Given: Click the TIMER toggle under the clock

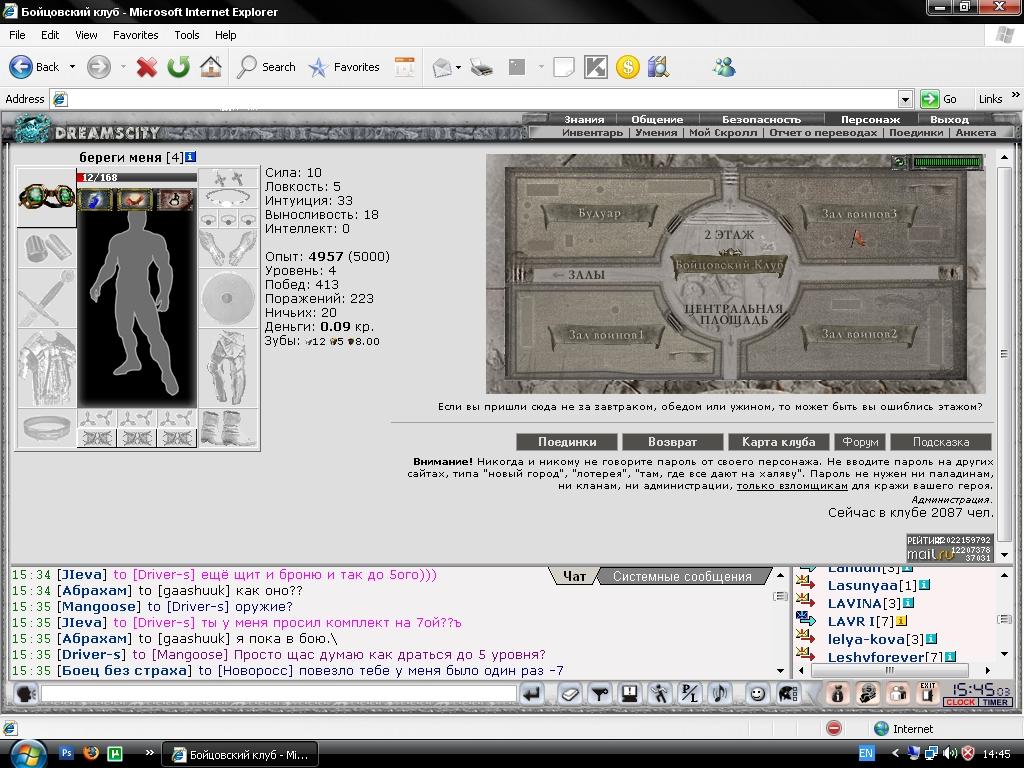Looking at the screenshot, I should pos(995,702).
